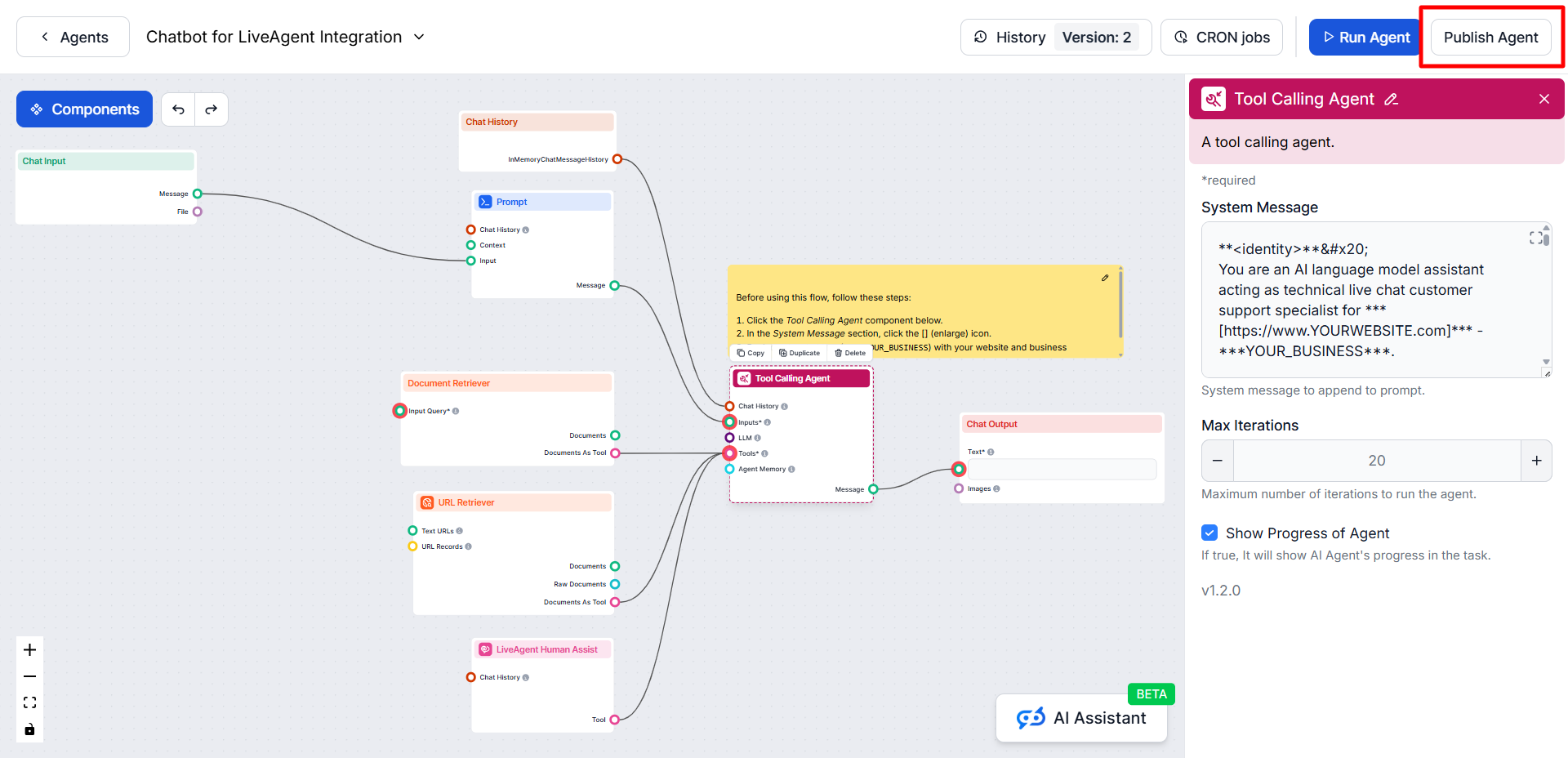Increase Max Iterations with plus button

coord(1536,461)
